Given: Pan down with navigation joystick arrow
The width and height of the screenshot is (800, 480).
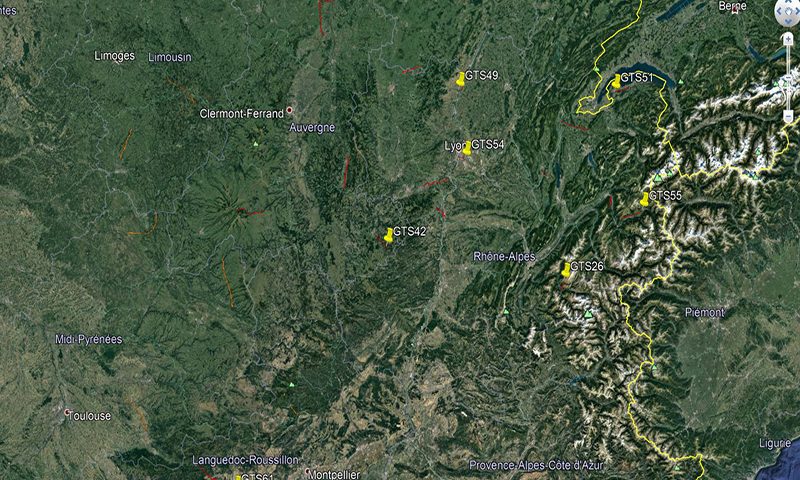Looking at the screenshot, I should pos(788,21).
